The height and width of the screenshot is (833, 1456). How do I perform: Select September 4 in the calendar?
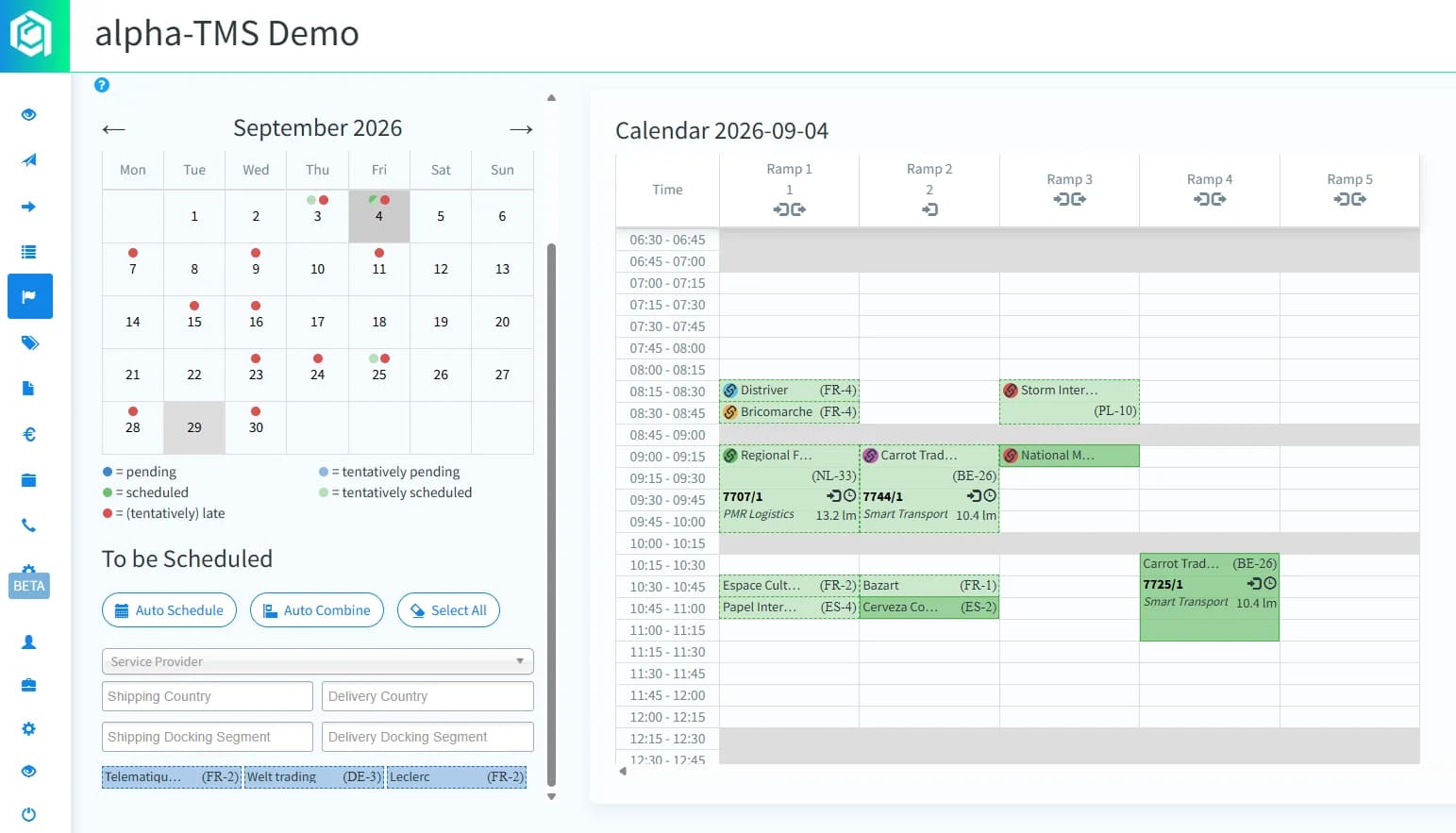coord(379,216)
